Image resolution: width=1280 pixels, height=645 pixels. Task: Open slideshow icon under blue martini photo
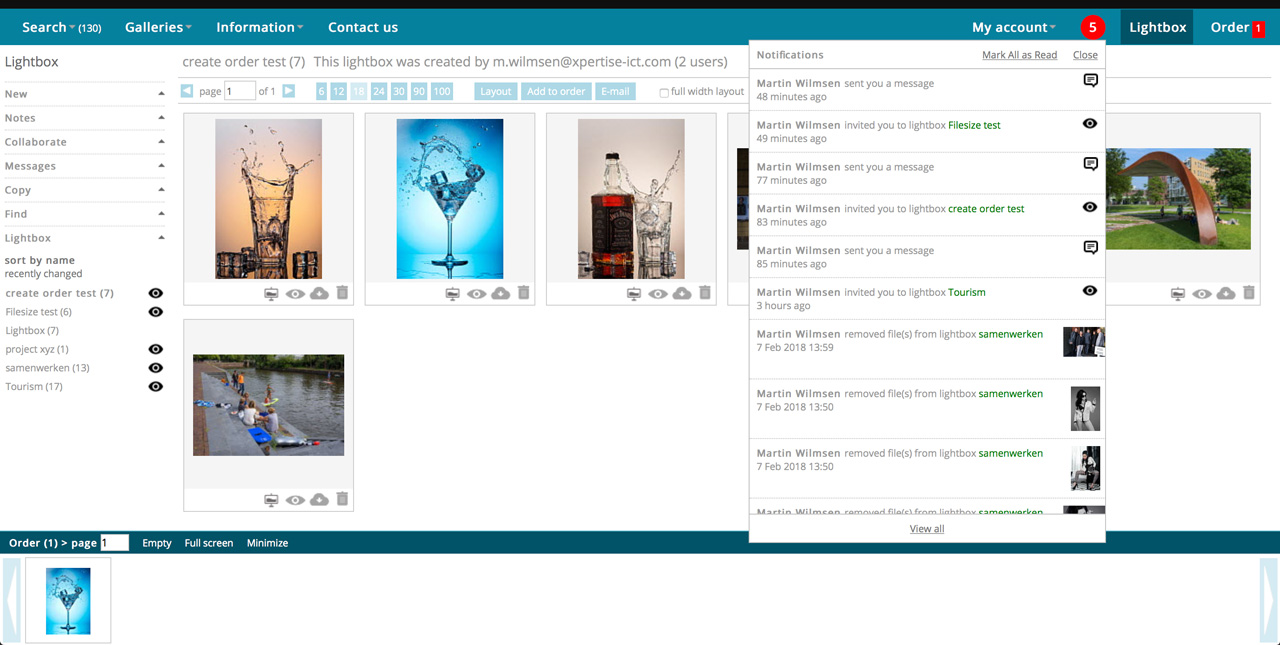coord(452,294)
